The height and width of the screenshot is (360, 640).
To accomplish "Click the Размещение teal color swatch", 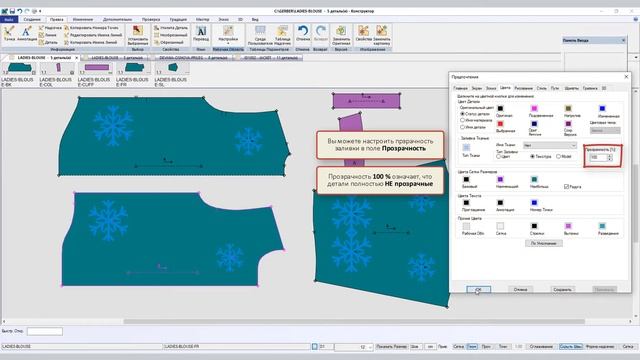I will pos(602,226).
